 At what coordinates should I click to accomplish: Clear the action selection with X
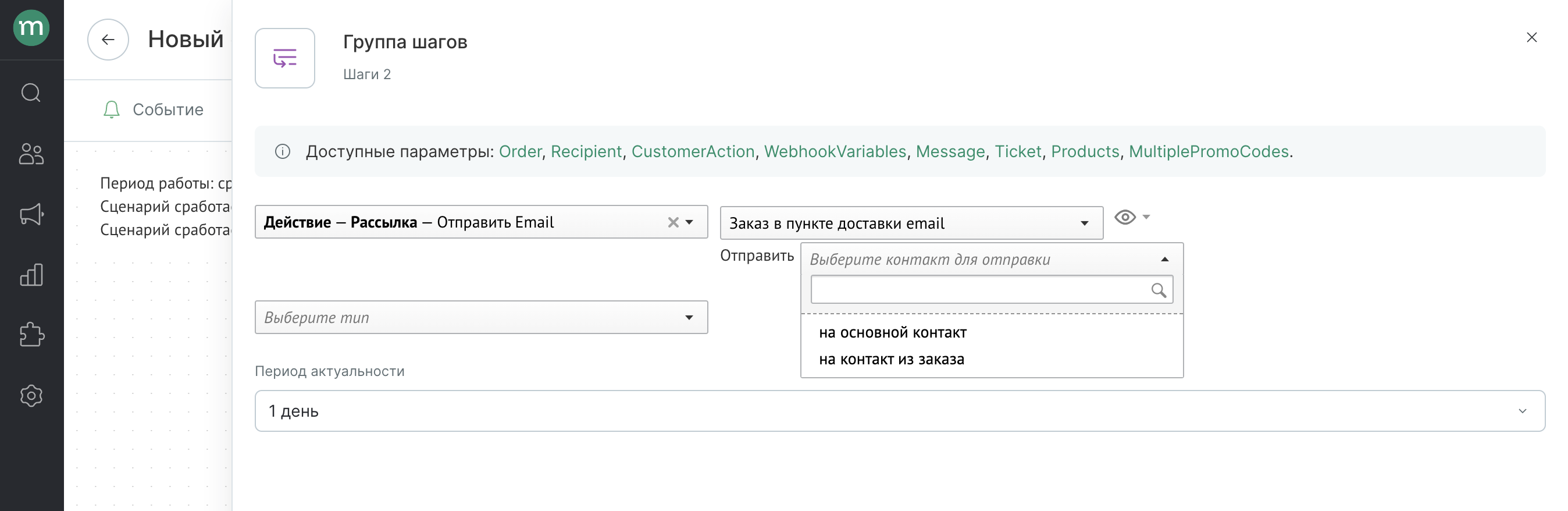(x=672, y=222)
